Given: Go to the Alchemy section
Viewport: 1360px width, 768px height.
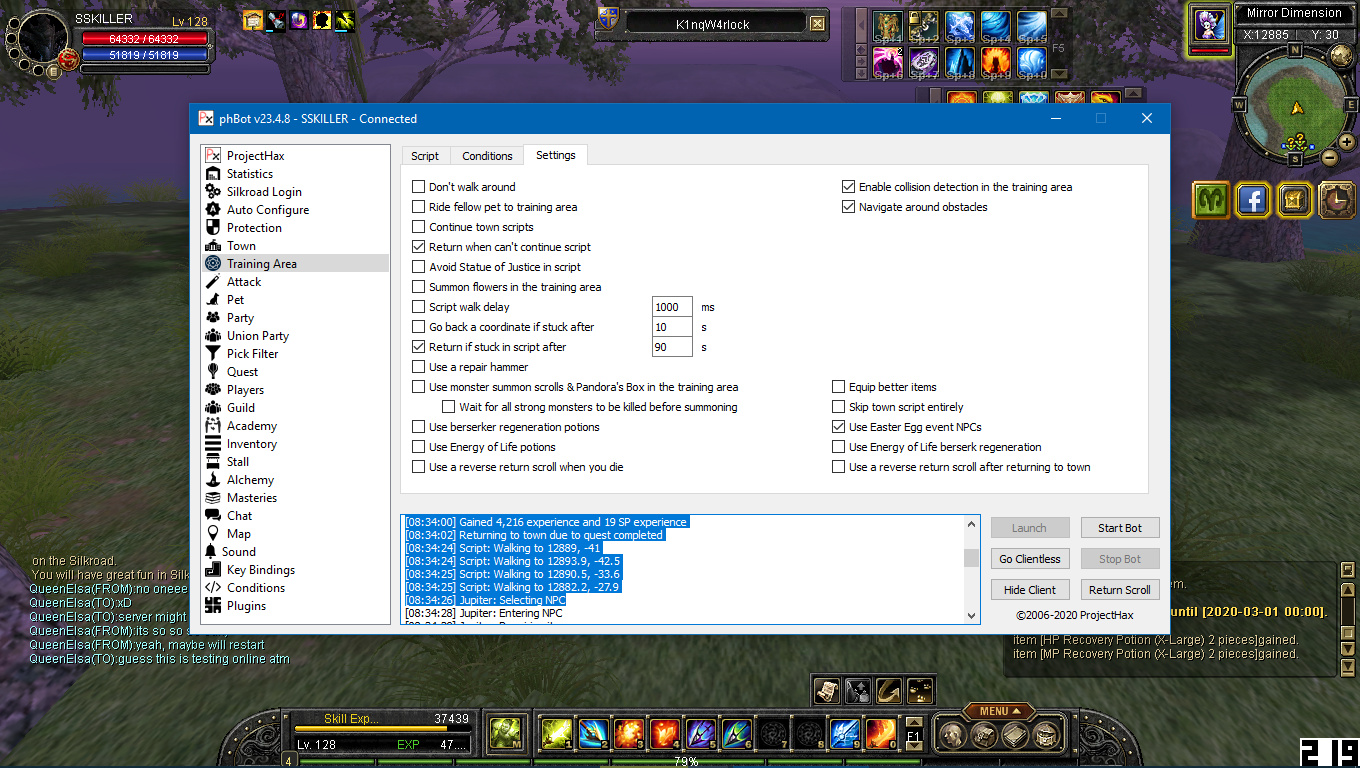Looking at the screenshot, I should pyautogui.click(x=250, y=480).
